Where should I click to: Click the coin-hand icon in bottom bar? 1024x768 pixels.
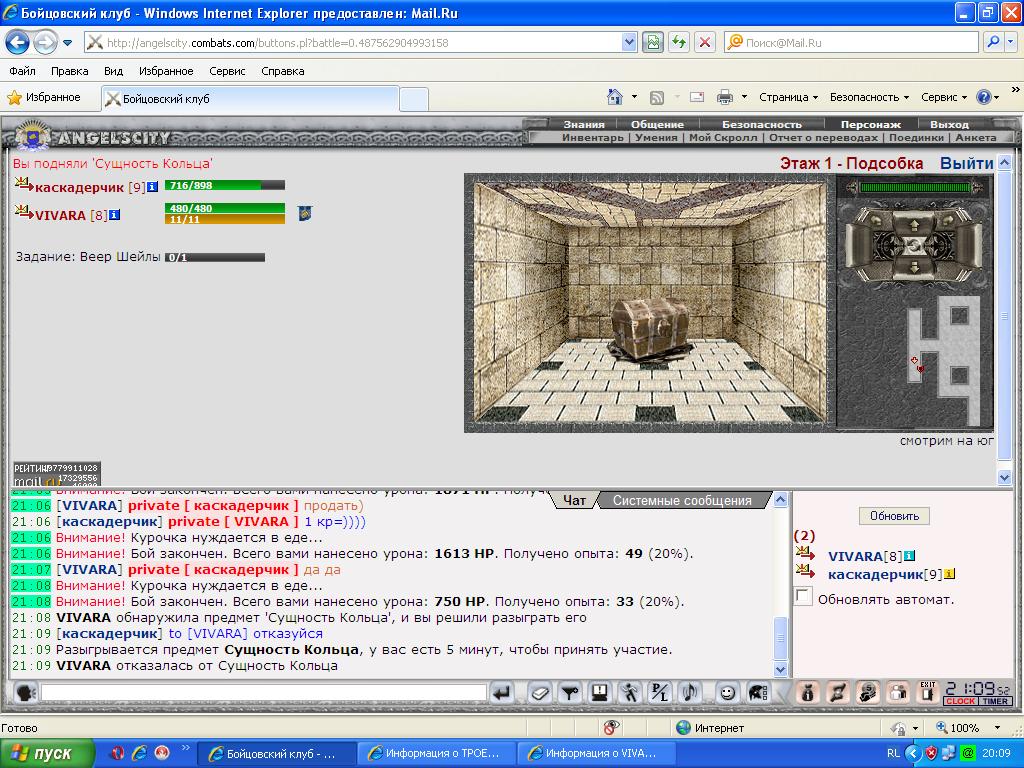point(868,693)
